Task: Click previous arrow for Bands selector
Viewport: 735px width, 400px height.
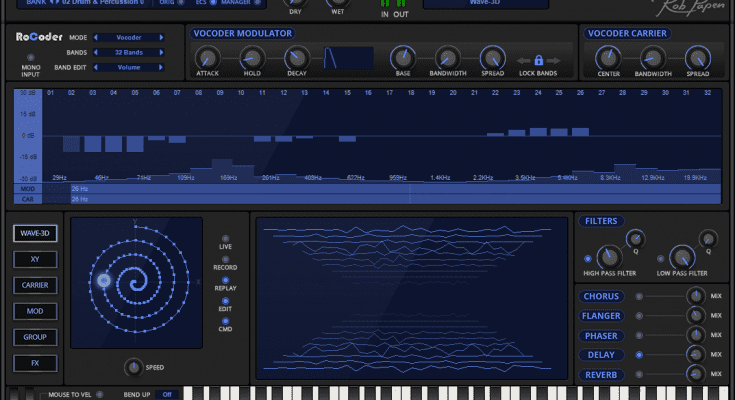Action: tap(96, 53)
